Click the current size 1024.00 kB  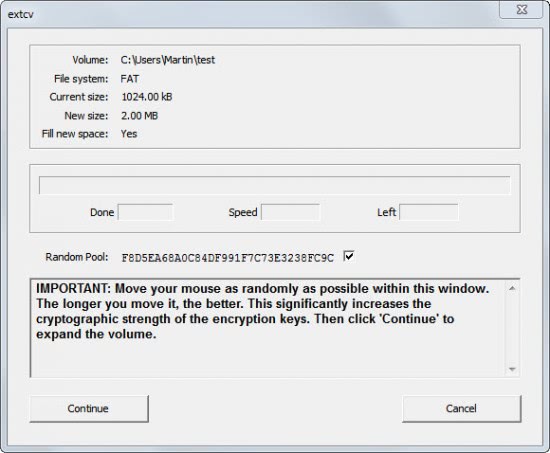coord(147,97)
